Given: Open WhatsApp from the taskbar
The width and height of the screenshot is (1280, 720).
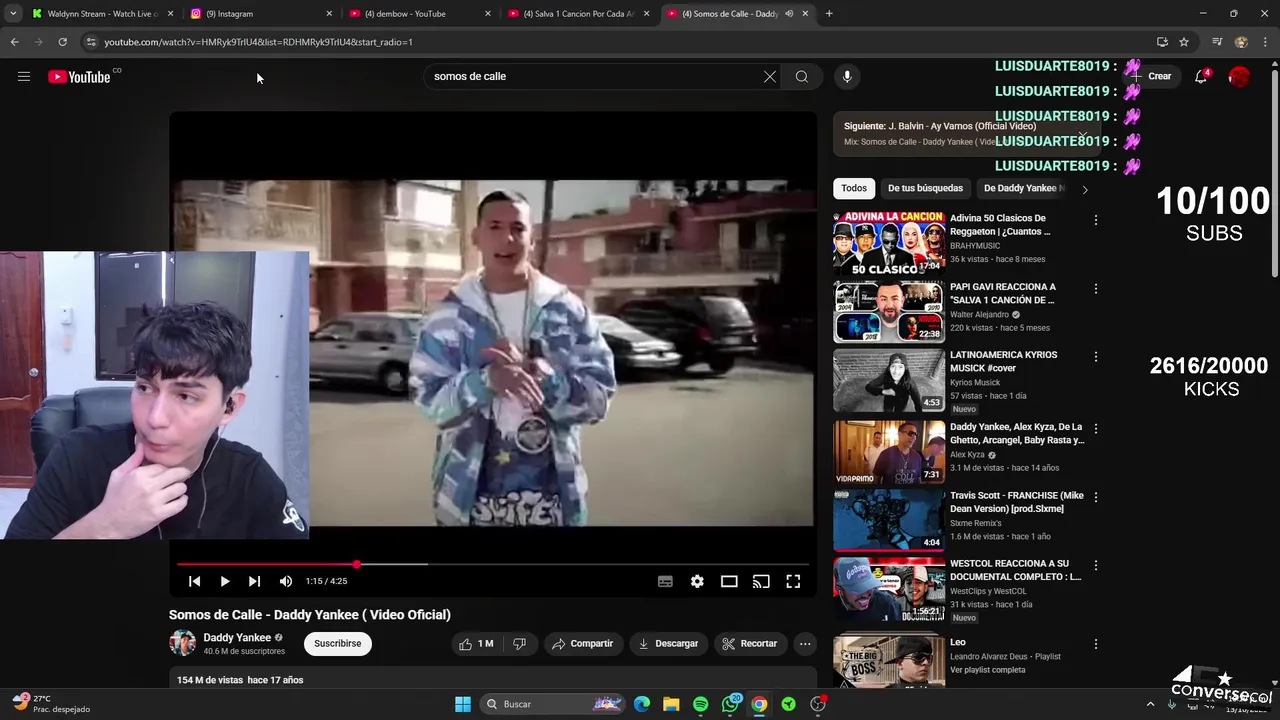Looking at the screenshot, I should pyautogui.click(x=730, y=704).
